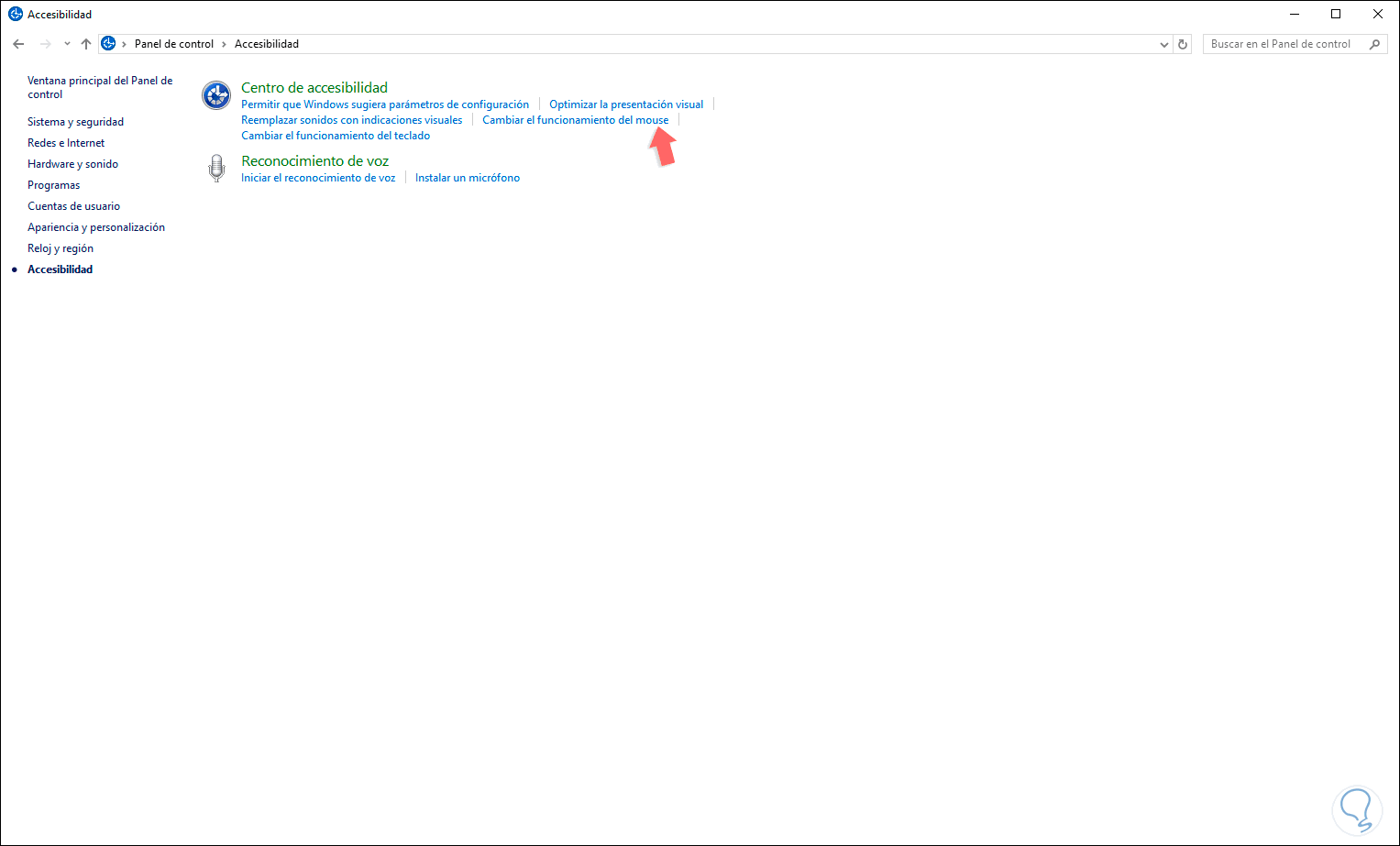1400x846 pixels.
Task: Open 'Reconocimiento de voz' heading link
Action: (315, 161)
